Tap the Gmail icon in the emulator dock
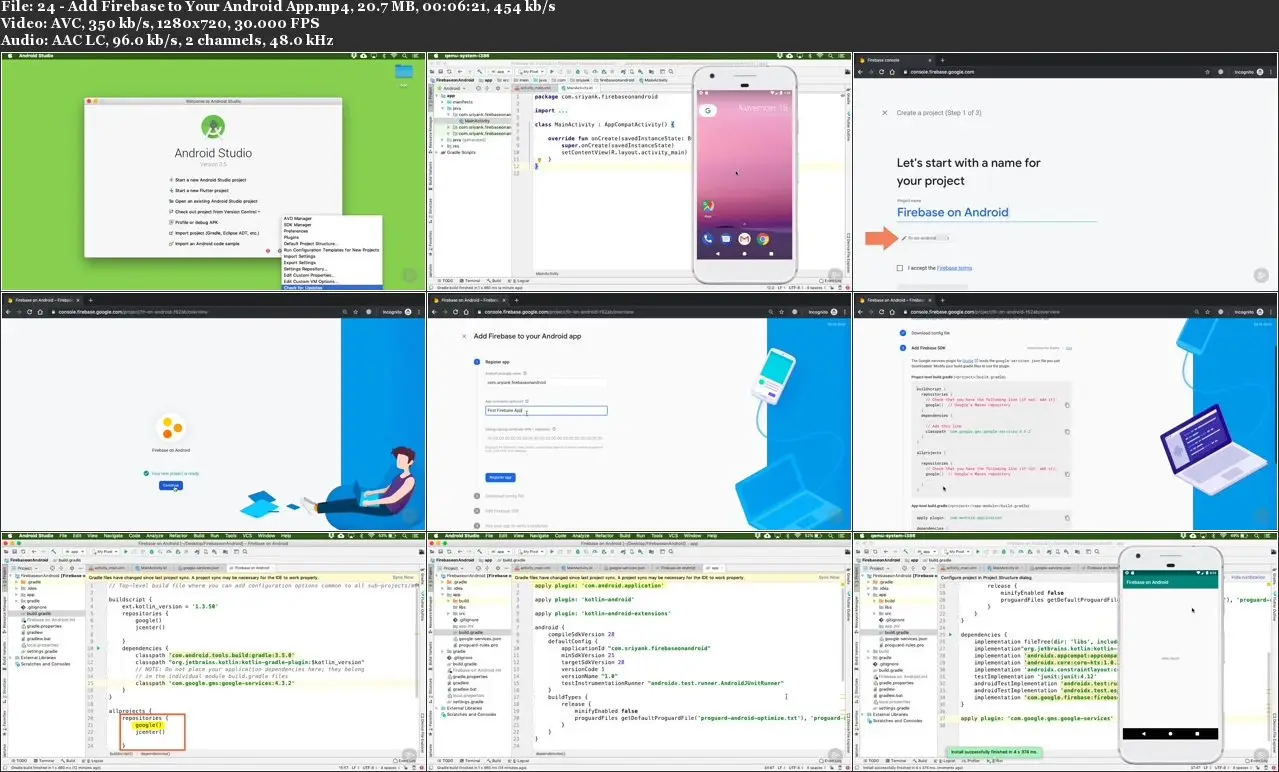The image size is (1279, 772). pos(745,239)
